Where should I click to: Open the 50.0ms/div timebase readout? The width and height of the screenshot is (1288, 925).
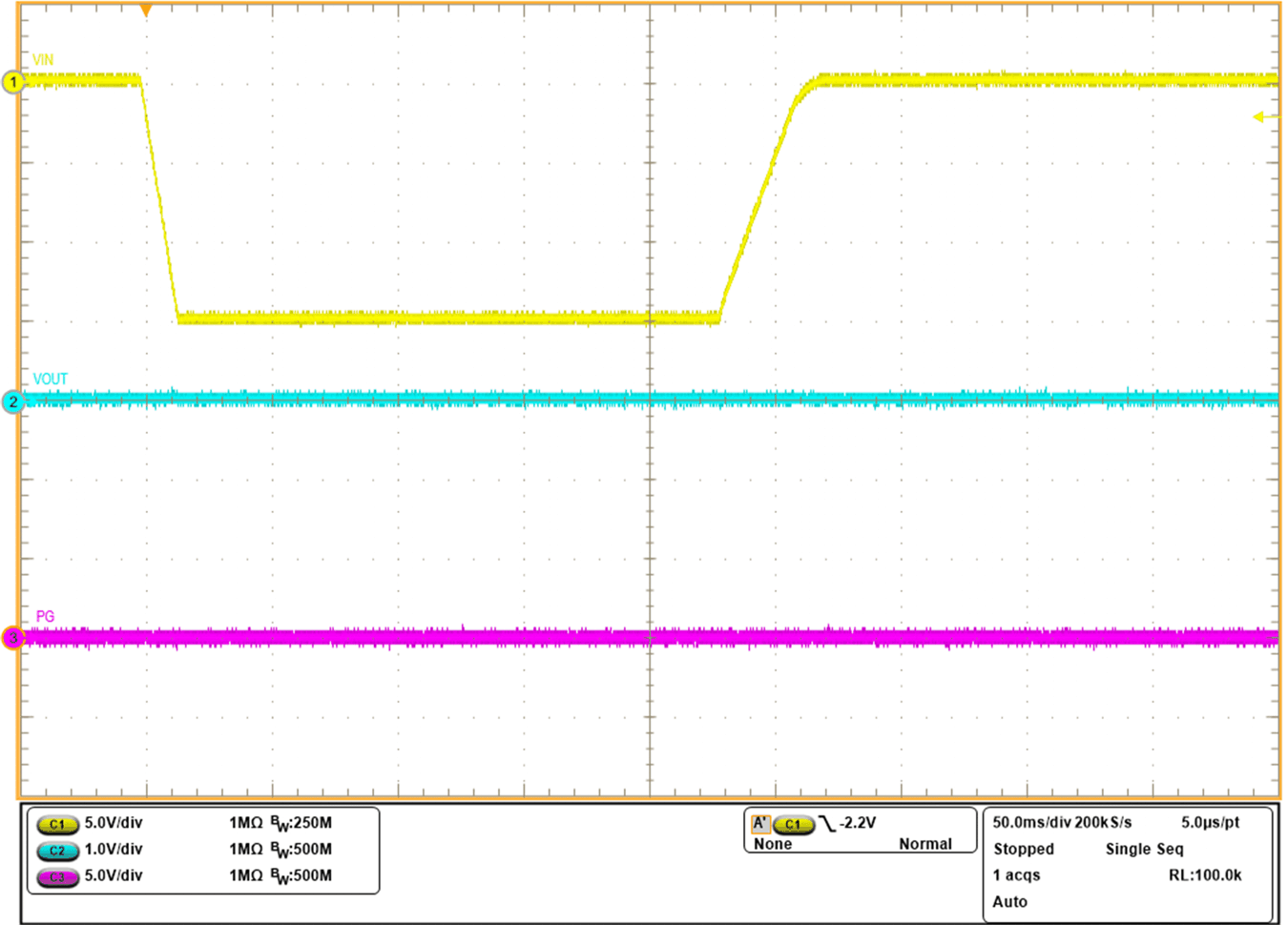[1028, 822]
